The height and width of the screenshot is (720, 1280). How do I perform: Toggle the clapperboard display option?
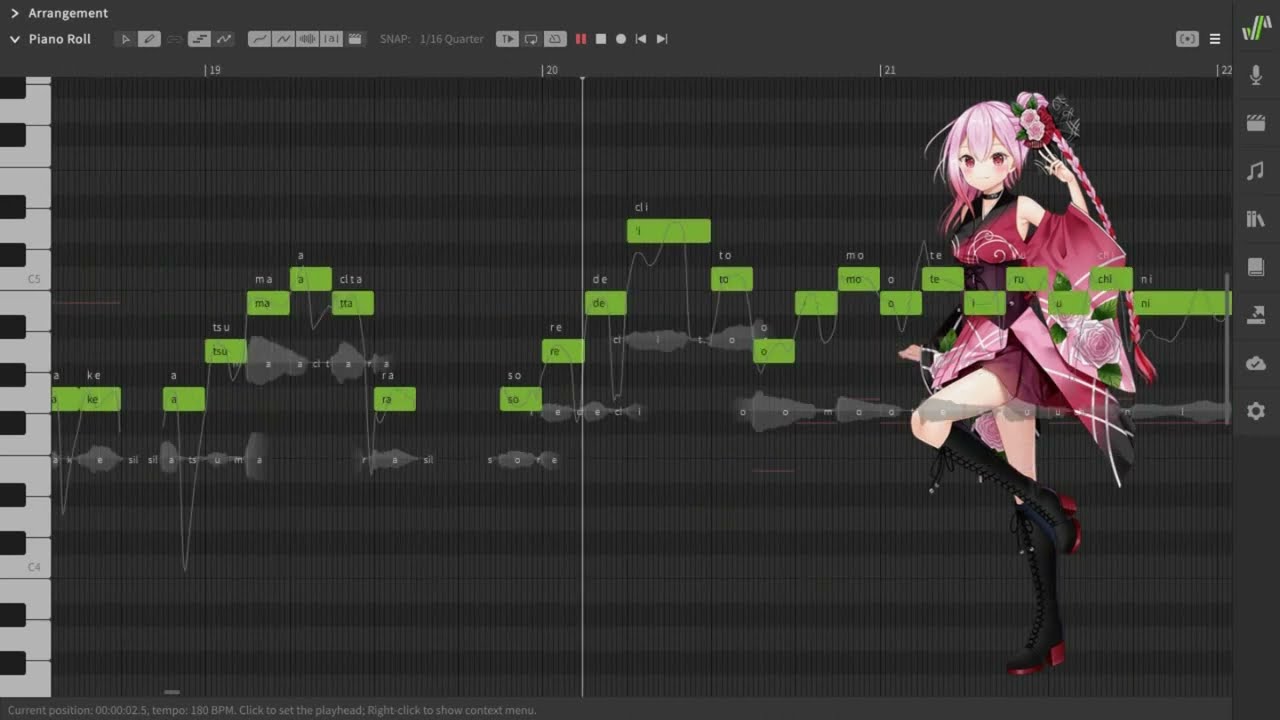355,39
